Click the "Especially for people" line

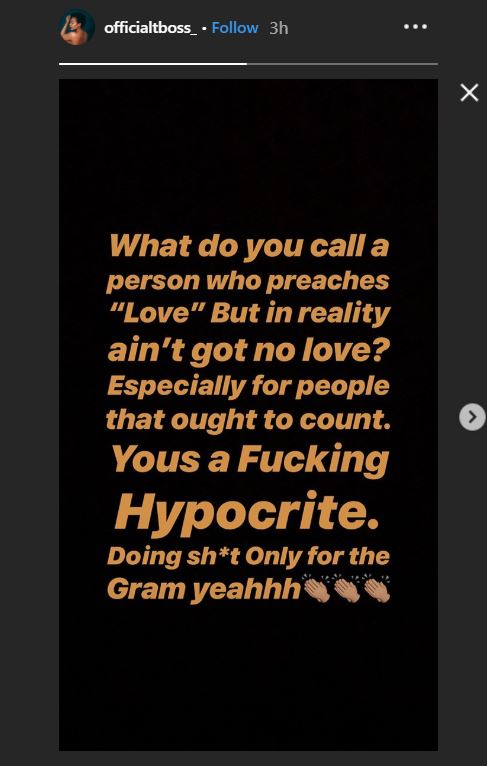(248, 387)
